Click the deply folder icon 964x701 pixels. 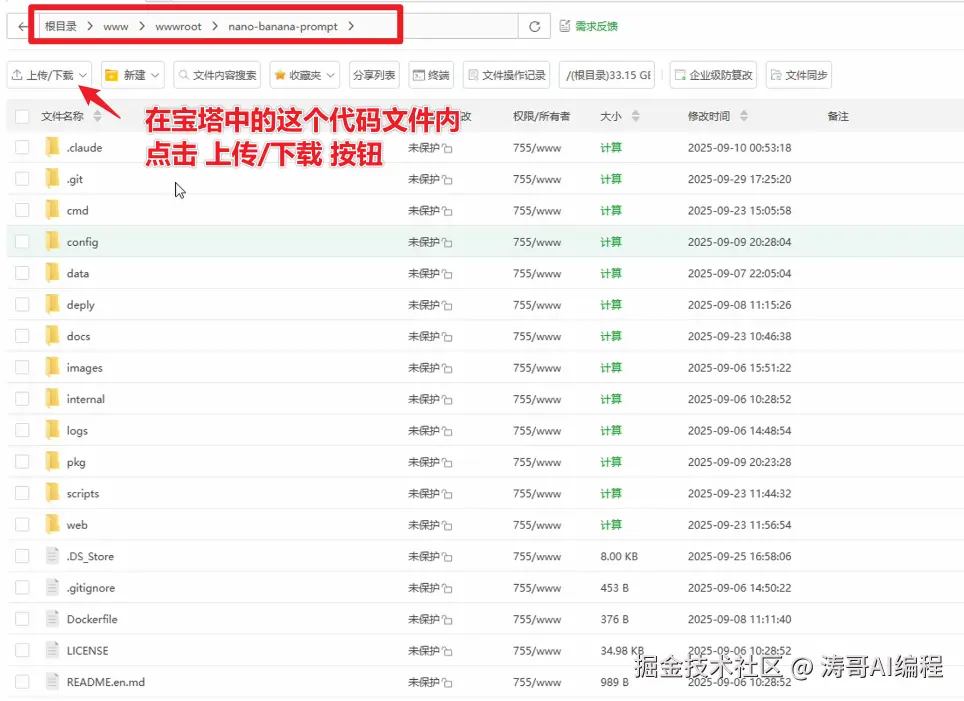[x=52, y=304]
